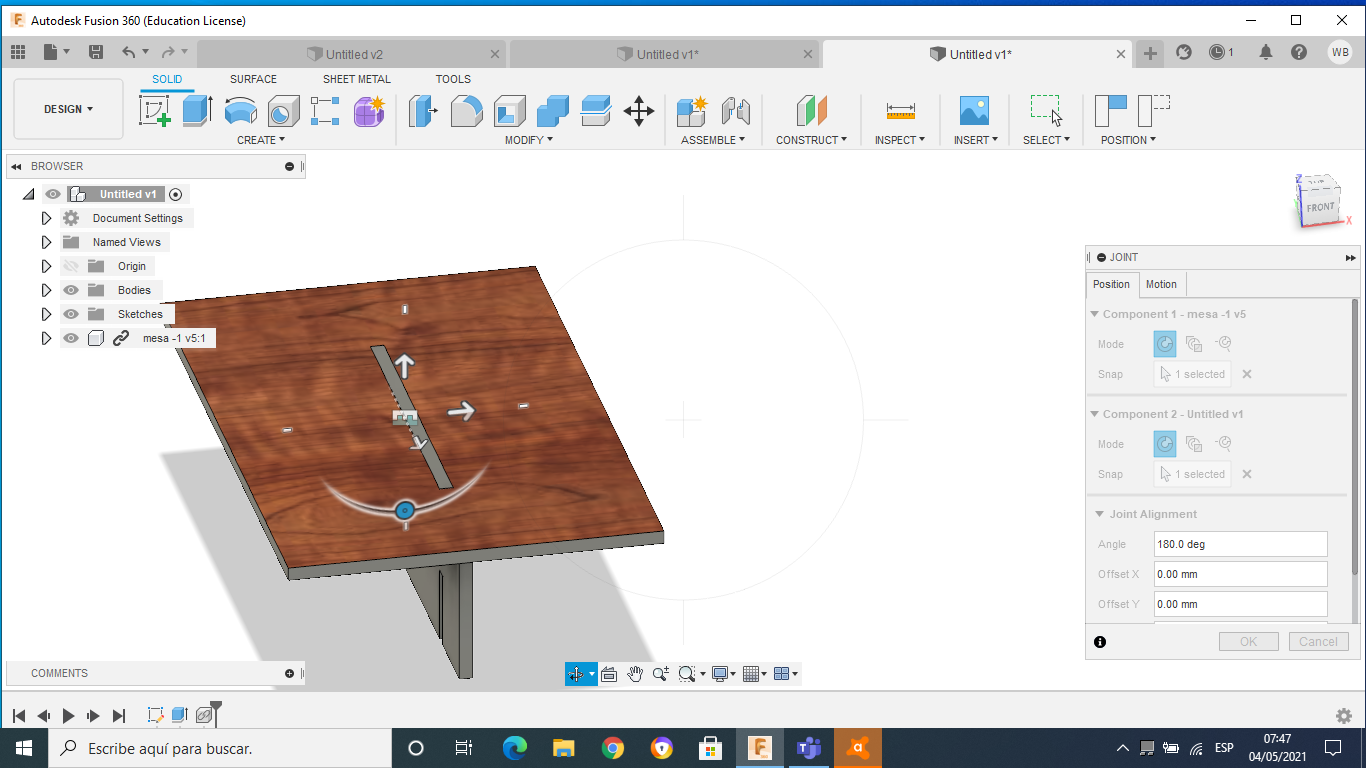Image resolution: width=1366 pixels, height=768 pixels.
Task: Select the Pan hand tool
Action: click(x=635, y=674)
